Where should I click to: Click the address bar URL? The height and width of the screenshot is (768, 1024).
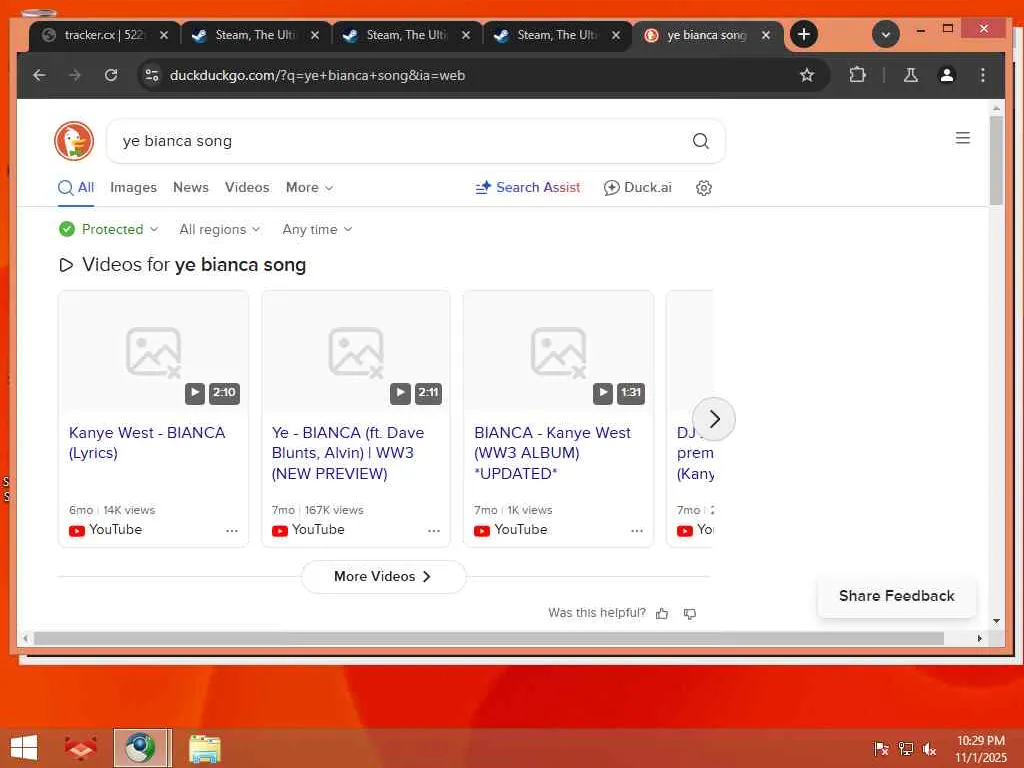317,75
